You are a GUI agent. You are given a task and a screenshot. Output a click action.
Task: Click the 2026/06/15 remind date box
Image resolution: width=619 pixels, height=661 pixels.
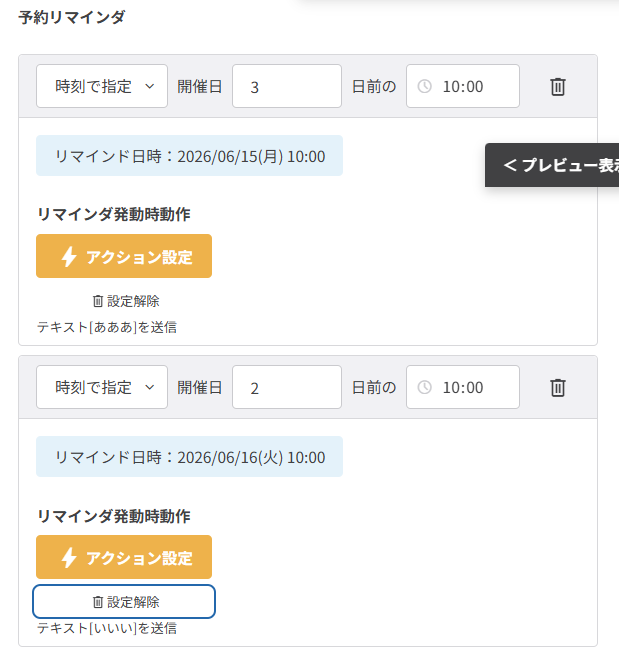pyautogui.click(x=189, y=156)
